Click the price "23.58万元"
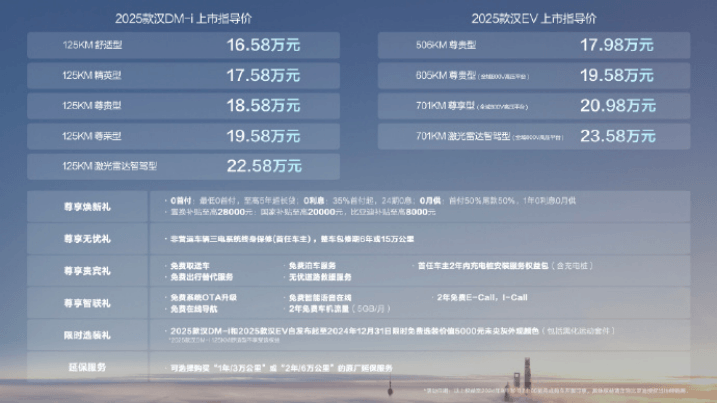 tap(618, 136)
